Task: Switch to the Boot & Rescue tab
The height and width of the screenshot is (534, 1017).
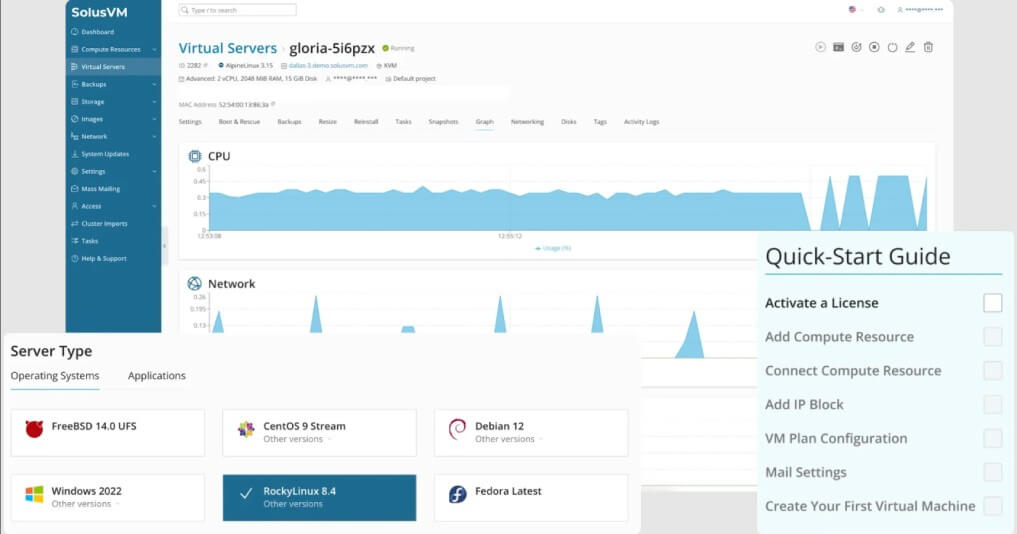Action: pyautogui.click(x=239, y=122)
